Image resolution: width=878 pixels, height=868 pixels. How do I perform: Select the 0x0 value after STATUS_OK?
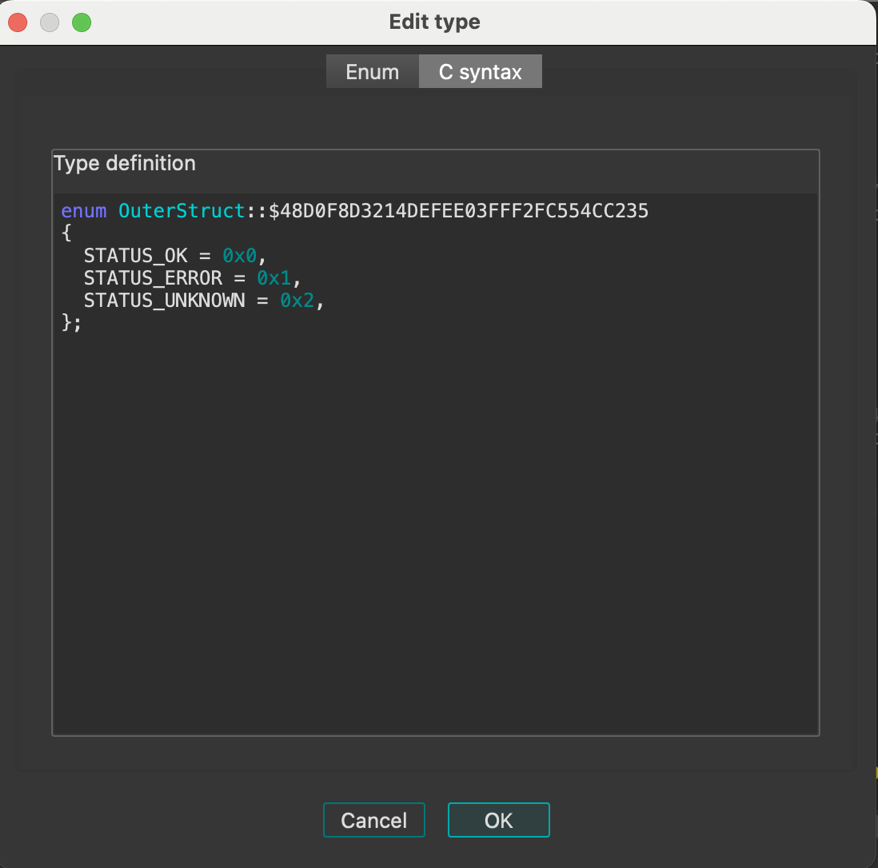tap(239, 255)
